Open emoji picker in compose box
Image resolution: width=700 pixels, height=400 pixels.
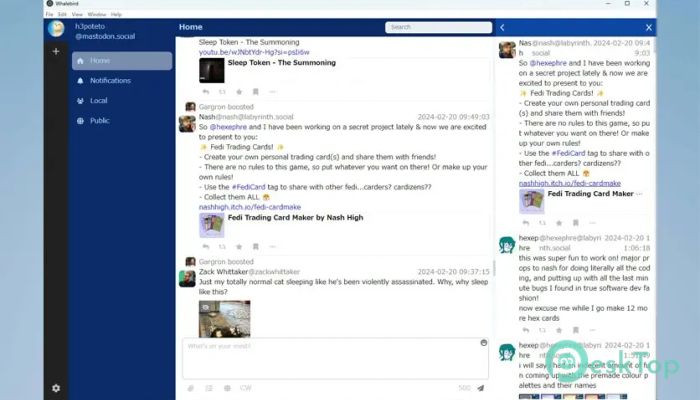[483, 343]
